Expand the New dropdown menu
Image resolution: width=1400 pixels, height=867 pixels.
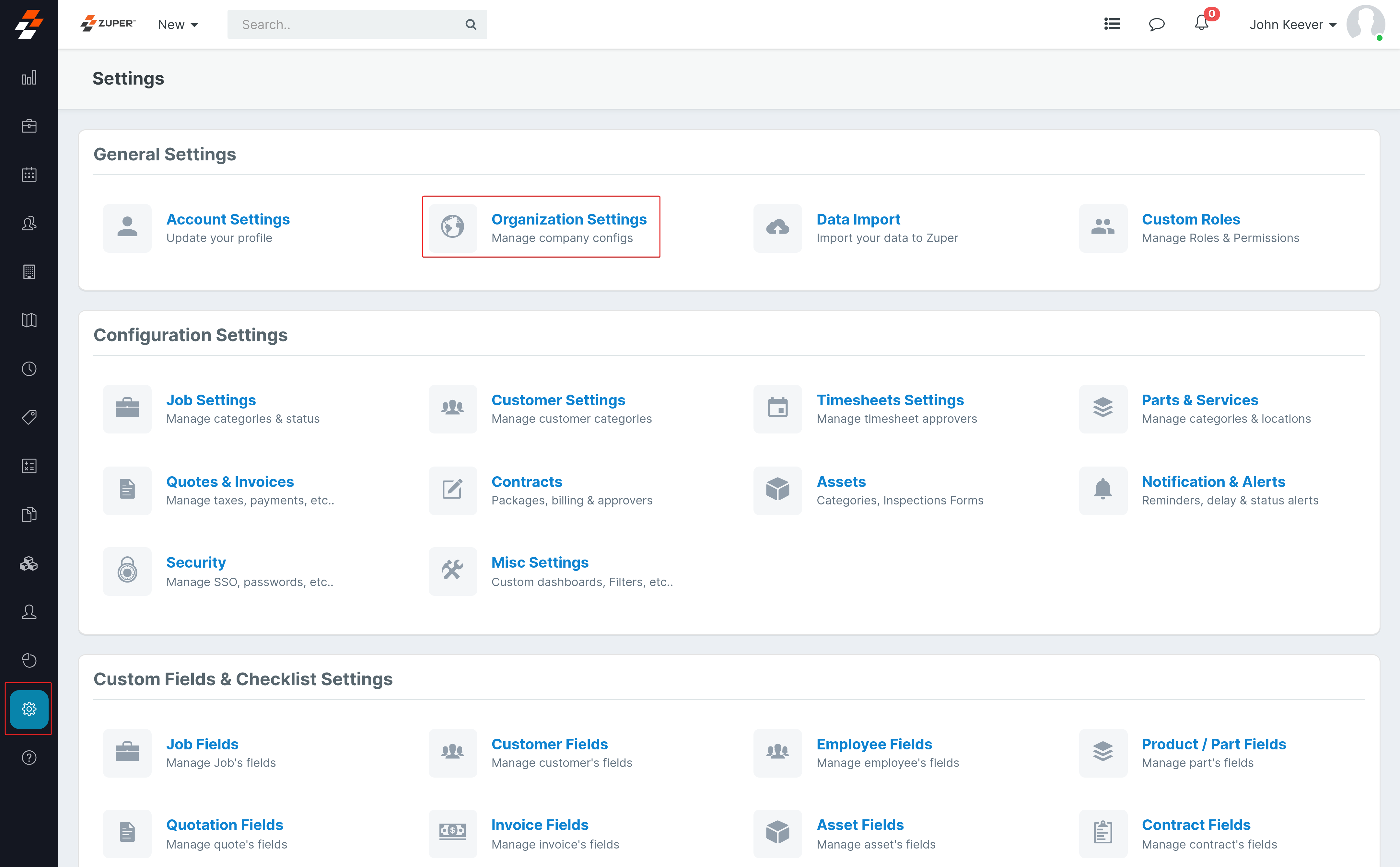178,25
